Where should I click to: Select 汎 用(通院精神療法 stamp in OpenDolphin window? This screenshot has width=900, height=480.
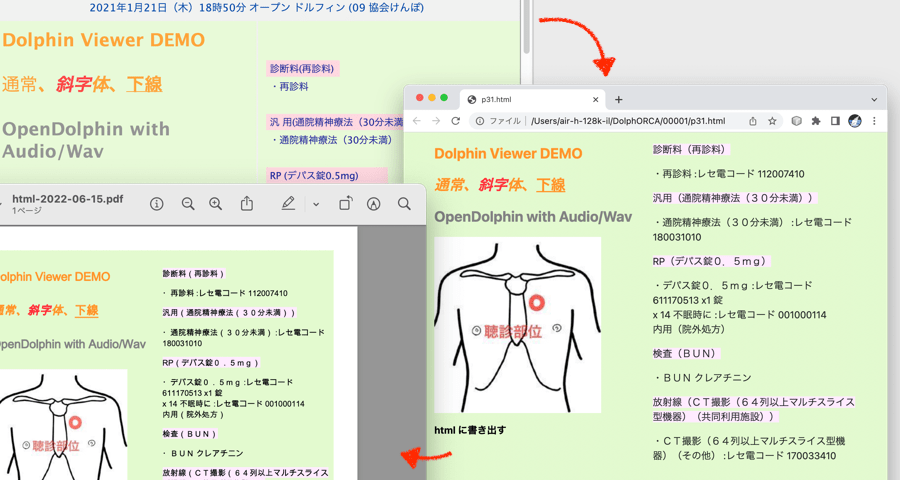[x=336, y=122]
